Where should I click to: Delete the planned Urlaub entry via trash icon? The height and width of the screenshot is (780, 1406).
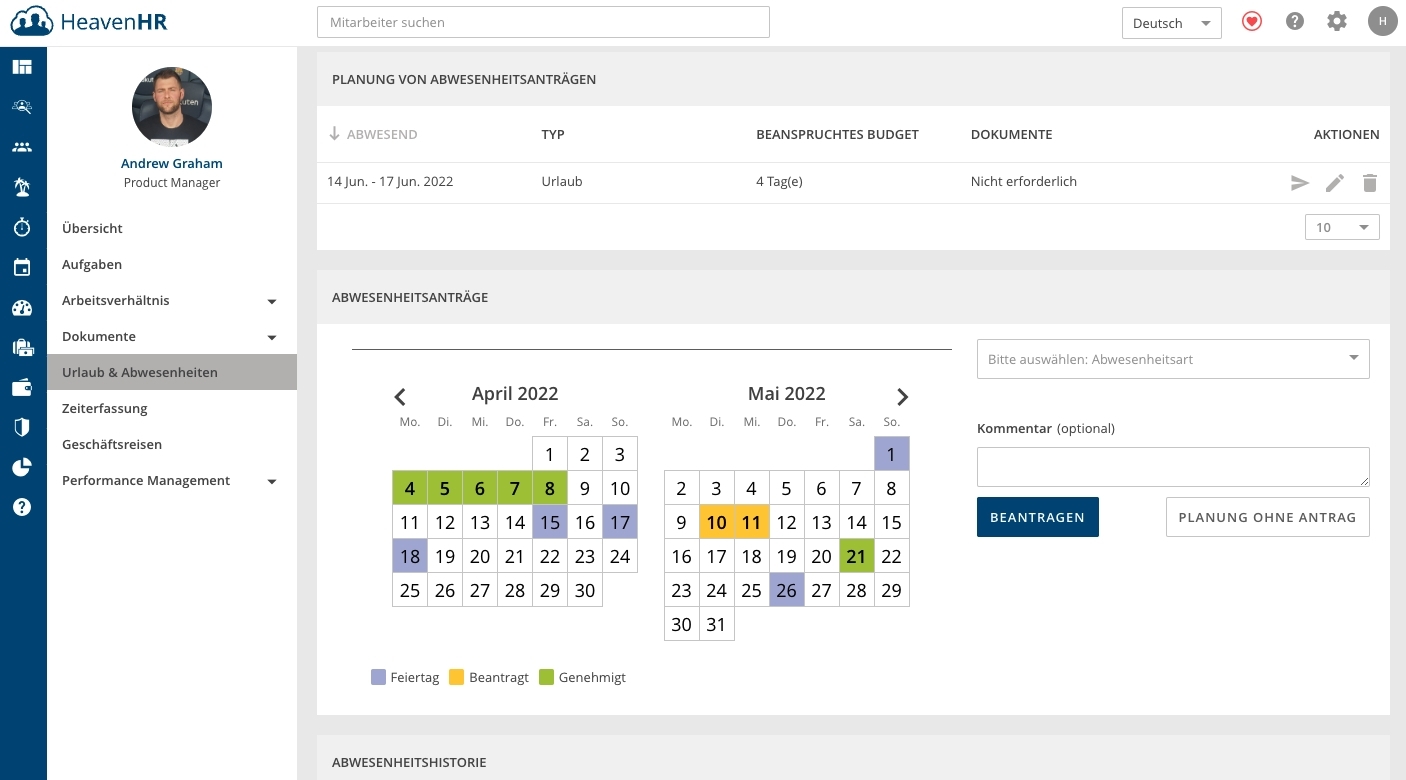pos(1370,183)
